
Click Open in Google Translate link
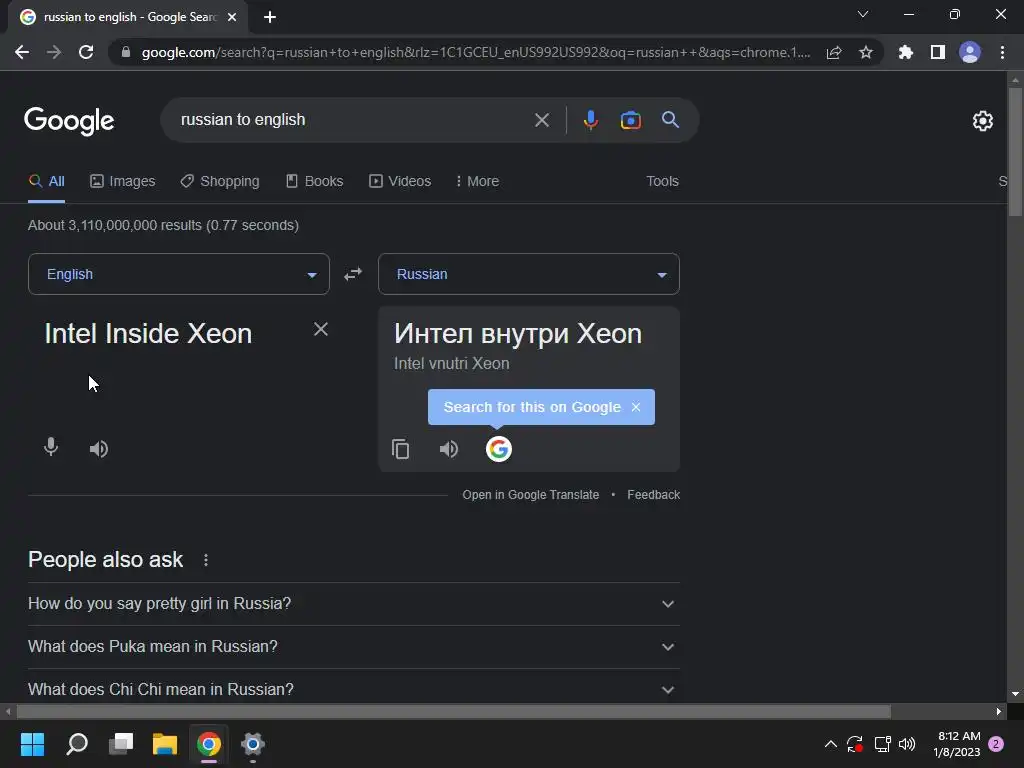[x=530, y=494]
